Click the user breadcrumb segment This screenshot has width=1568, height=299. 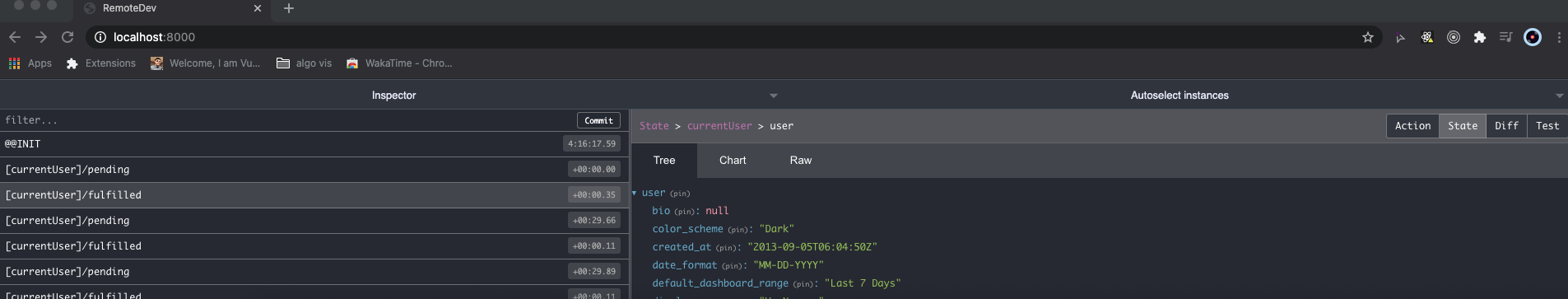tap(781, 126)
